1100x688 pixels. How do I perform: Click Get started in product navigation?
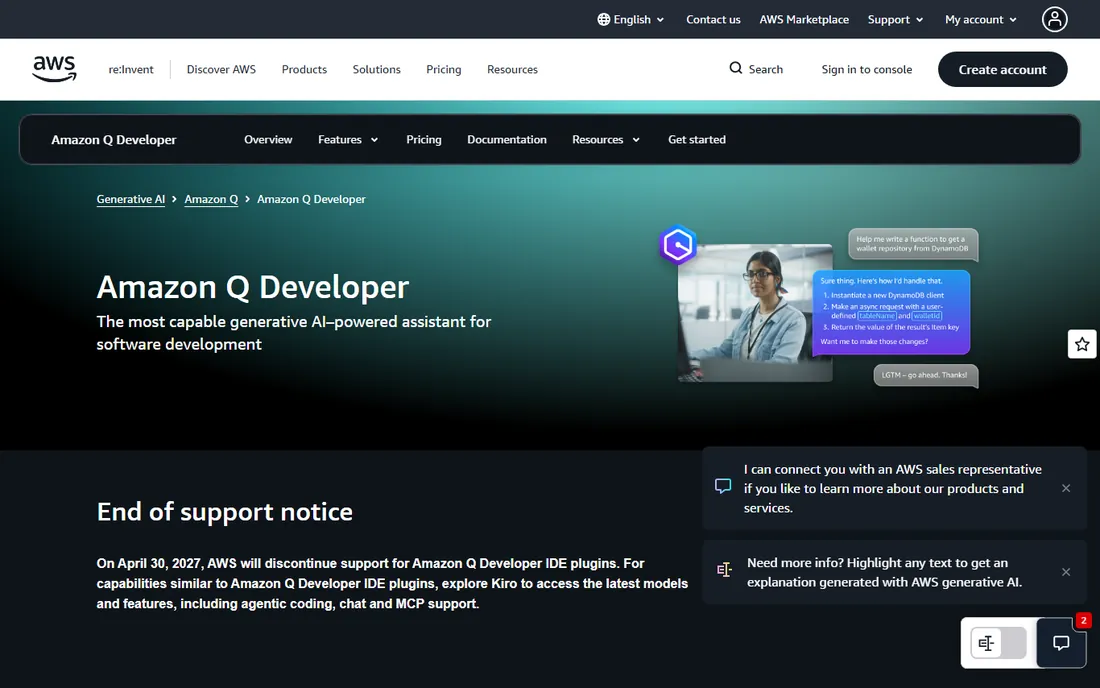697,140
